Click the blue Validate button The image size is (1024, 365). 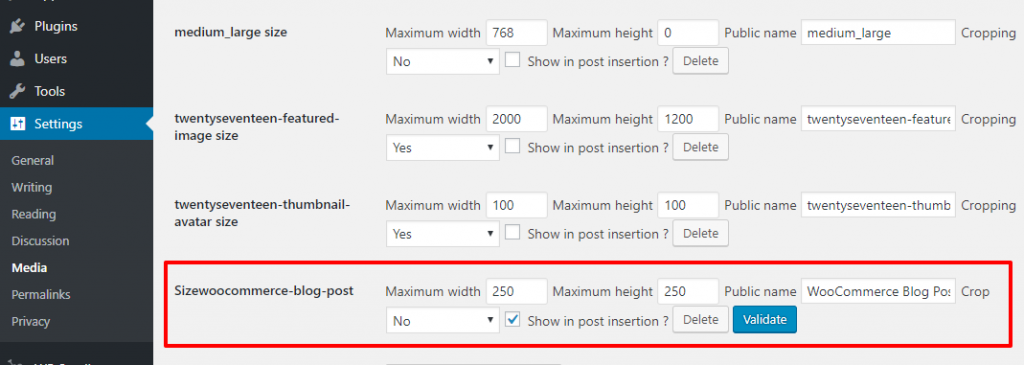click(x=765, y=320)
